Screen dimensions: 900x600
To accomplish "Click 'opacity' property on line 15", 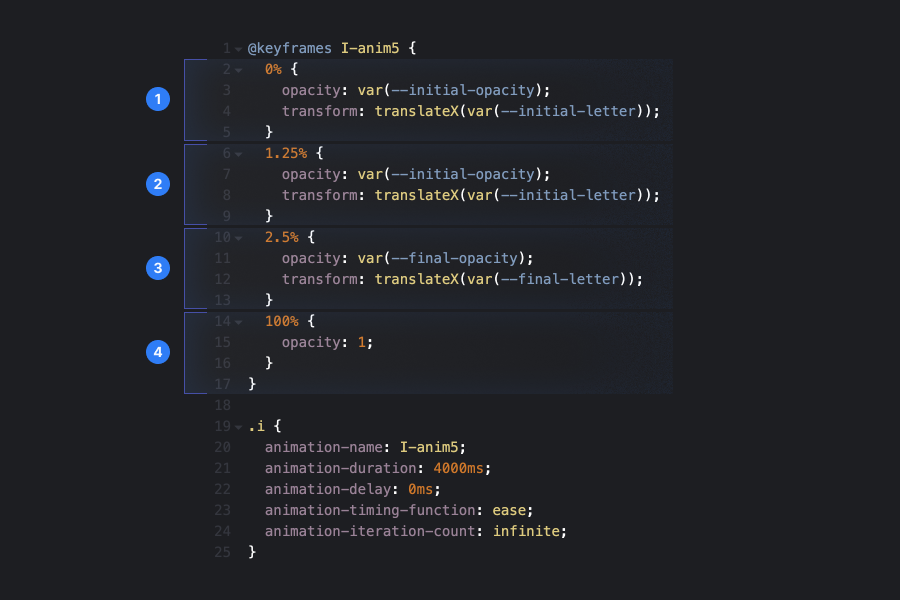I will pyautogui.click(x=311, y=342).
